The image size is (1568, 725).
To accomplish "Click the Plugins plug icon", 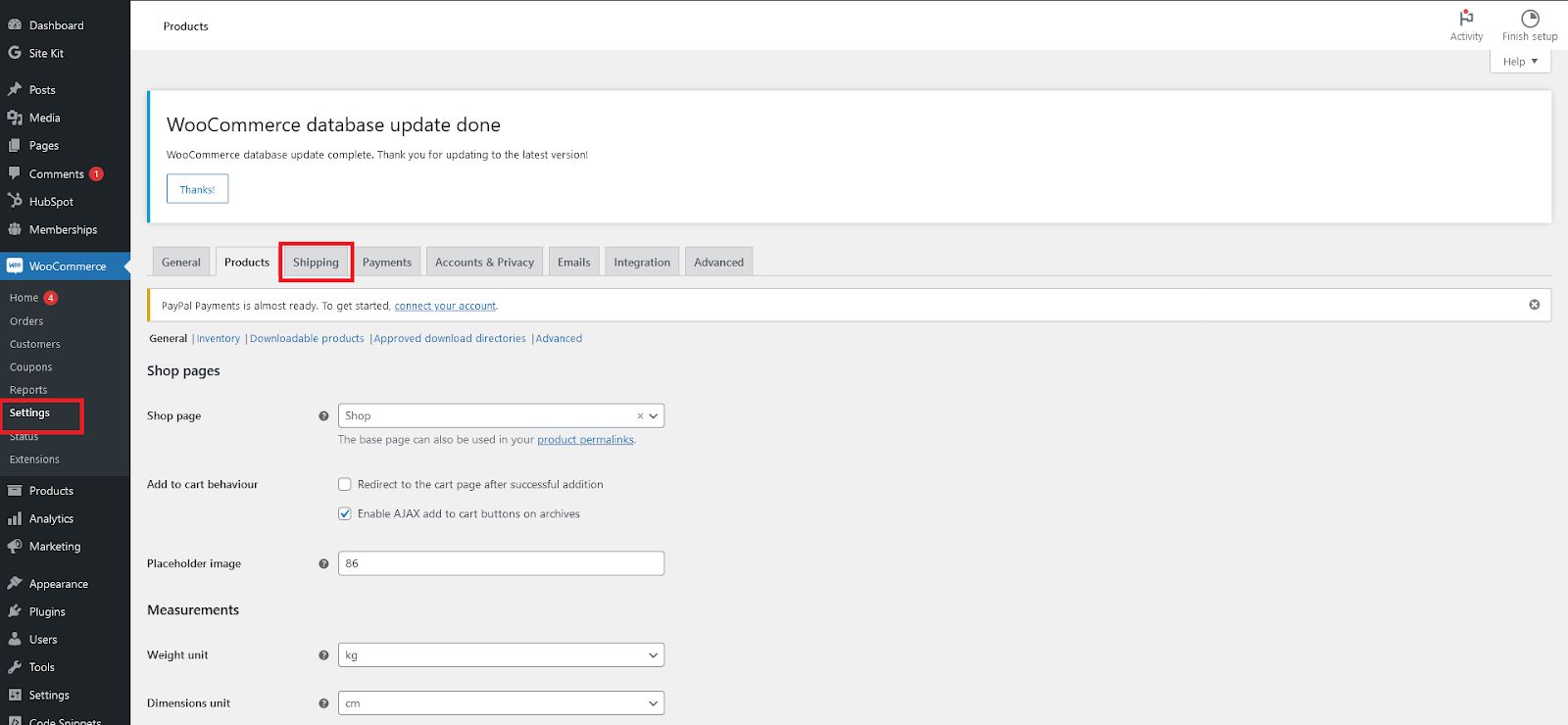I will pyautogui.click(x=15, y=611).
